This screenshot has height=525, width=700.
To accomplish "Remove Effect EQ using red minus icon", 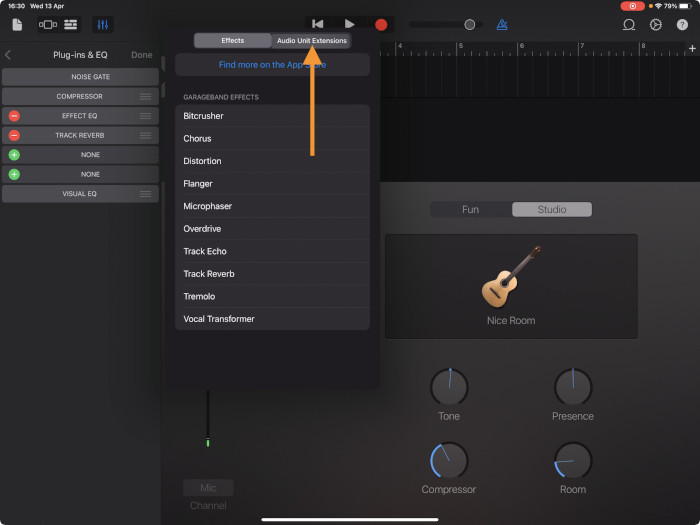I will click(x=14, y=116).
